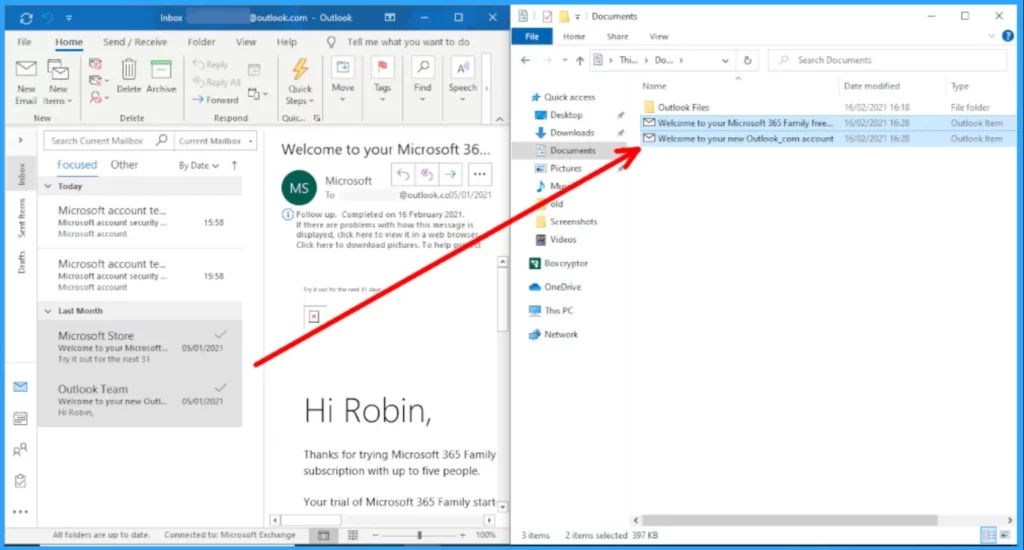Screen dimensions: 1024x550
Task: Open the Tasks icon in Outlook navigation
Action: (20, 481)
